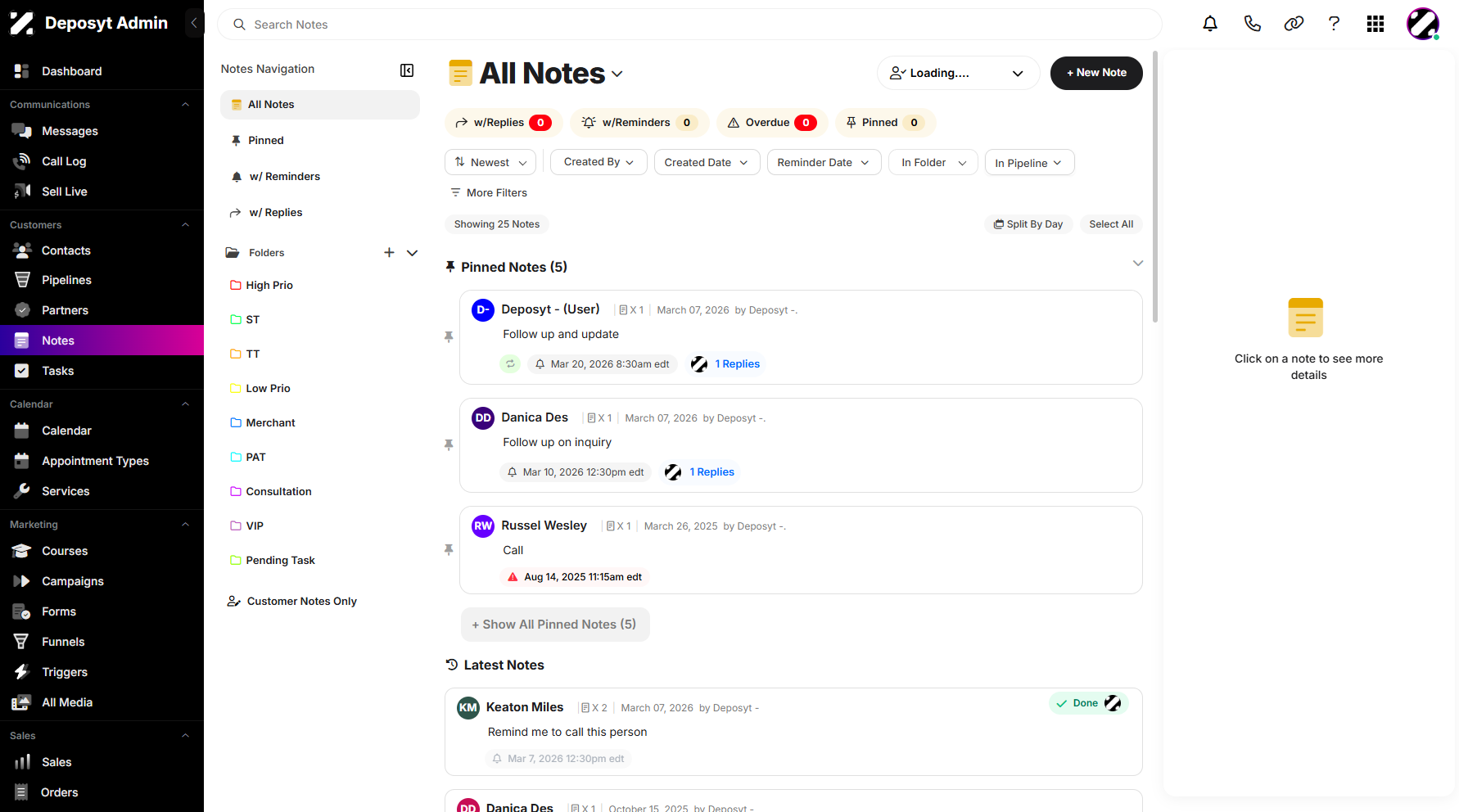The width and height of the screenshot is (1459, 812).
Task: Unpin the Russel Wesley note
Action: pyautogui.click(x=449, y=549)
